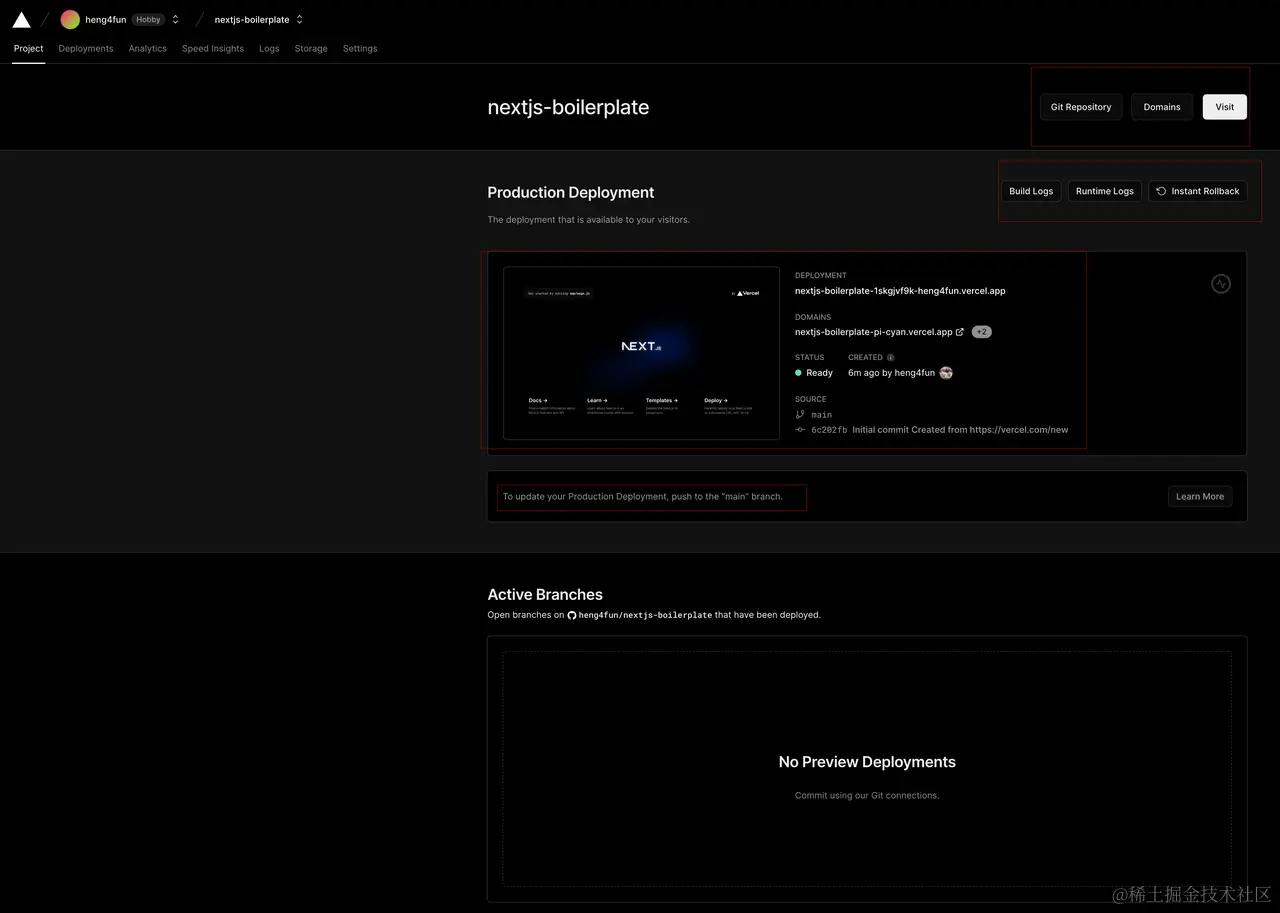
Task: Click the Vercel triangle logo
Action: click(x=21, y=19)
